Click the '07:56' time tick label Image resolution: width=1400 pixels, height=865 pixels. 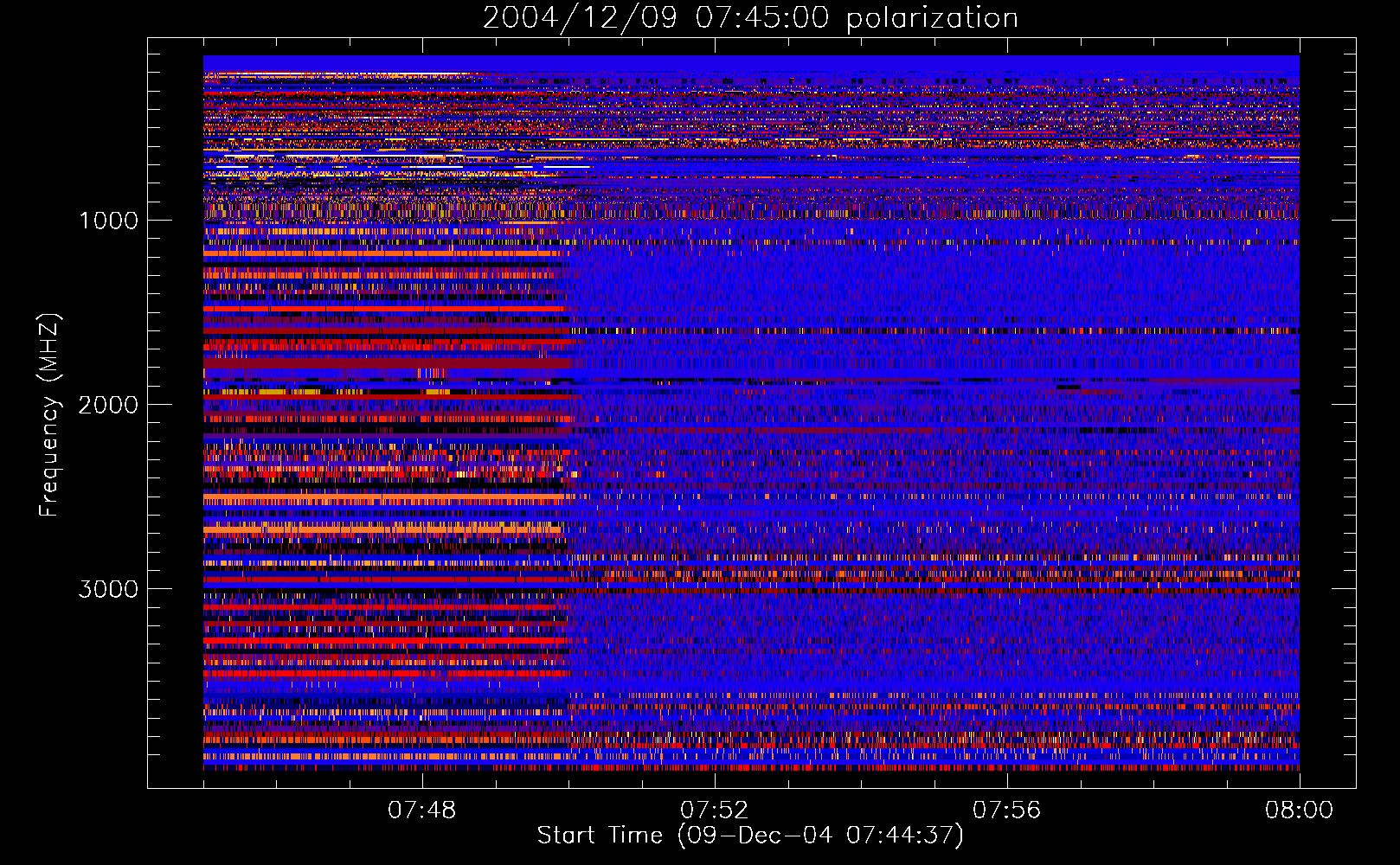1006,811
